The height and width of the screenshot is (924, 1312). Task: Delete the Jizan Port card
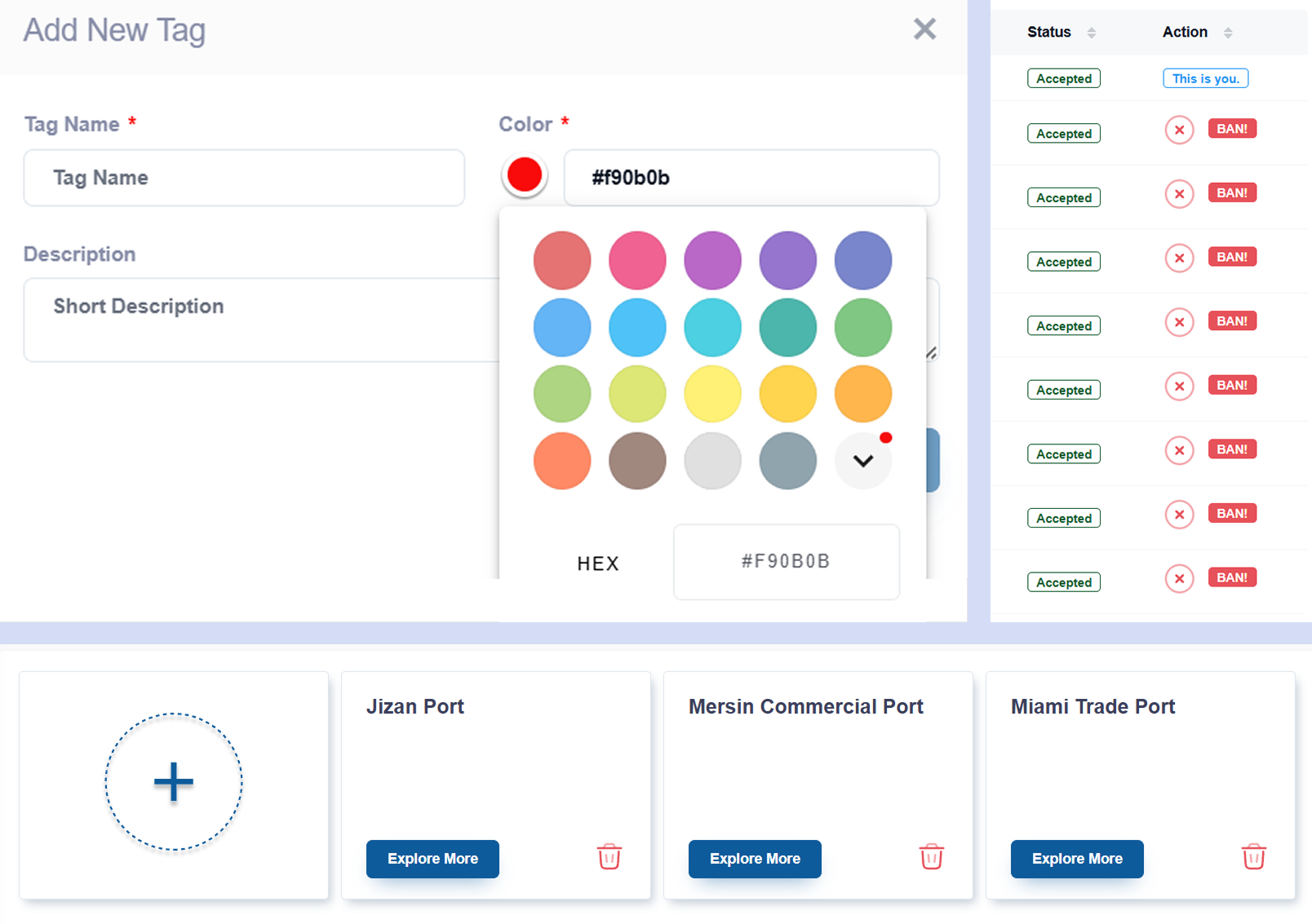click(x=609, y=857)
